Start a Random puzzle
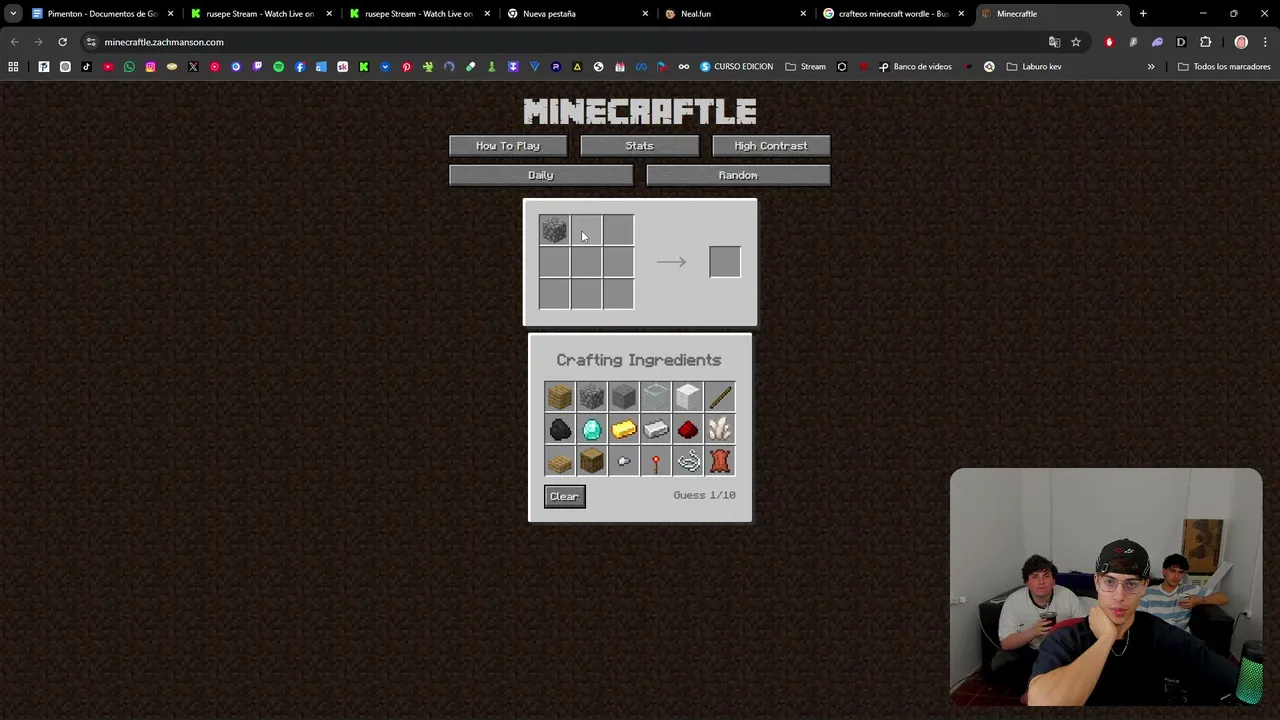This screenshot has height=720, width=1280. 738,175
